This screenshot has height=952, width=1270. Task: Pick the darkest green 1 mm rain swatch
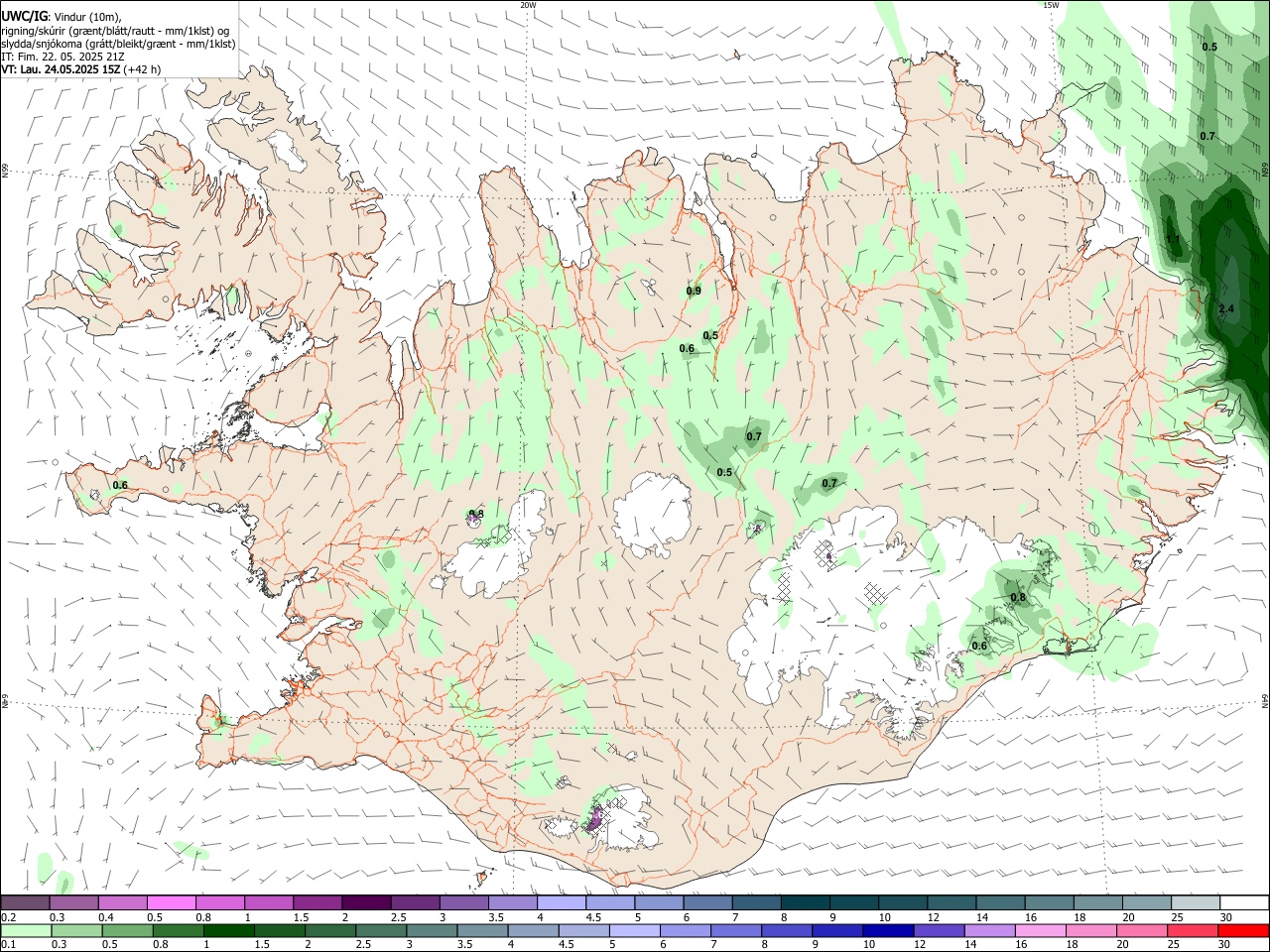228,930
